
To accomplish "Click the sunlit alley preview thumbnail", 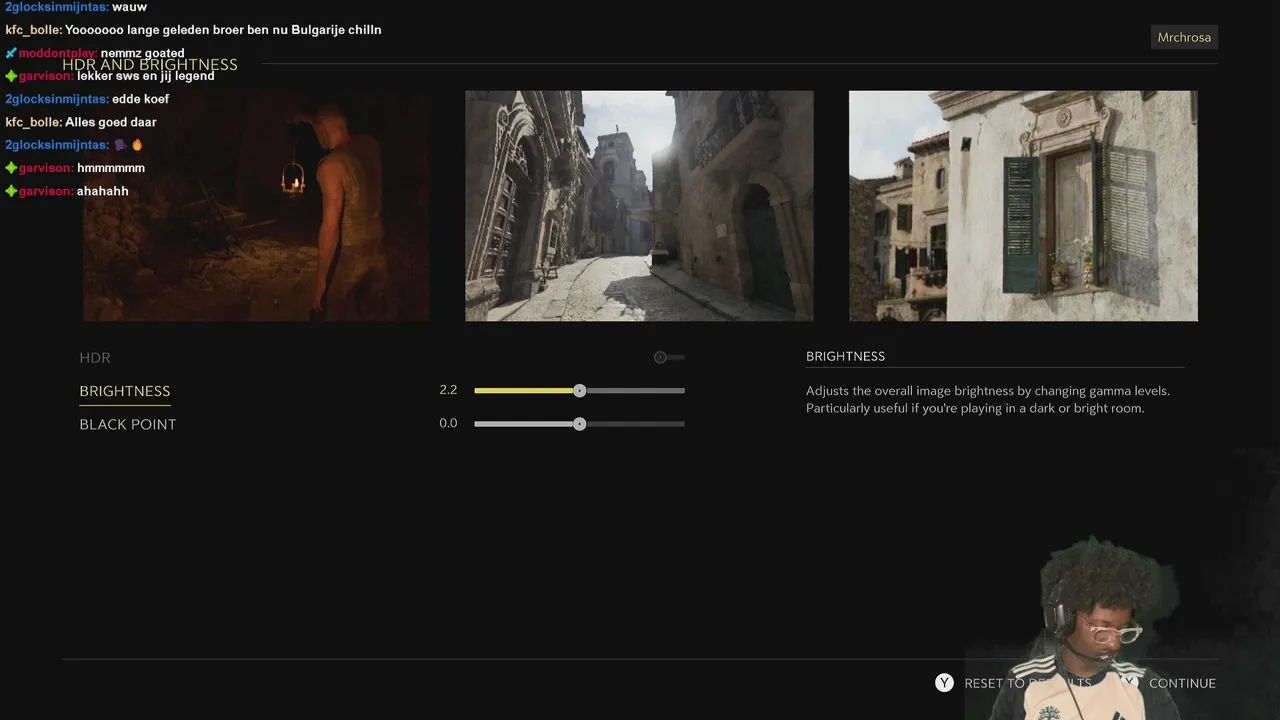I will (x=639, y=206).
